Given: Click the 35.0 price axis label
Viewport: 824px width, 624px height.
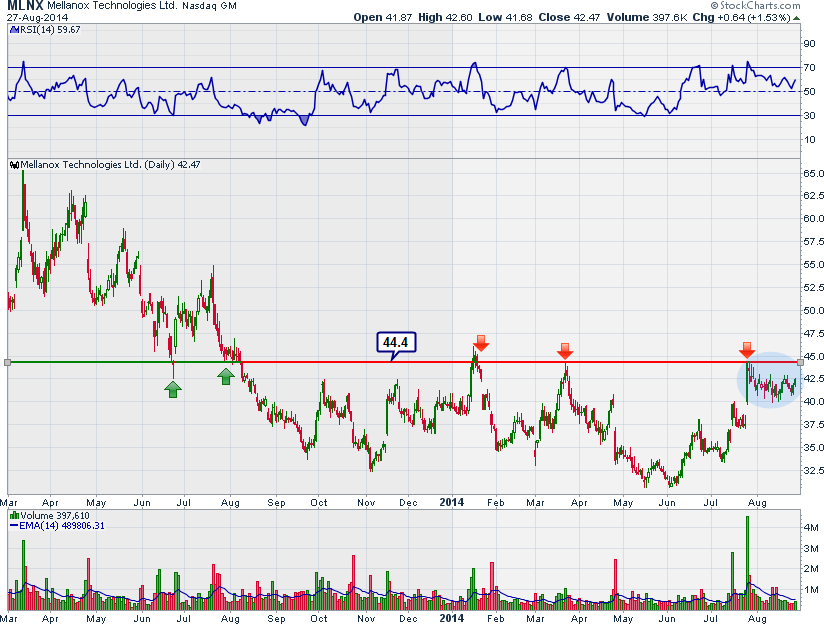Looking at the screenshot, I should 813,448.
